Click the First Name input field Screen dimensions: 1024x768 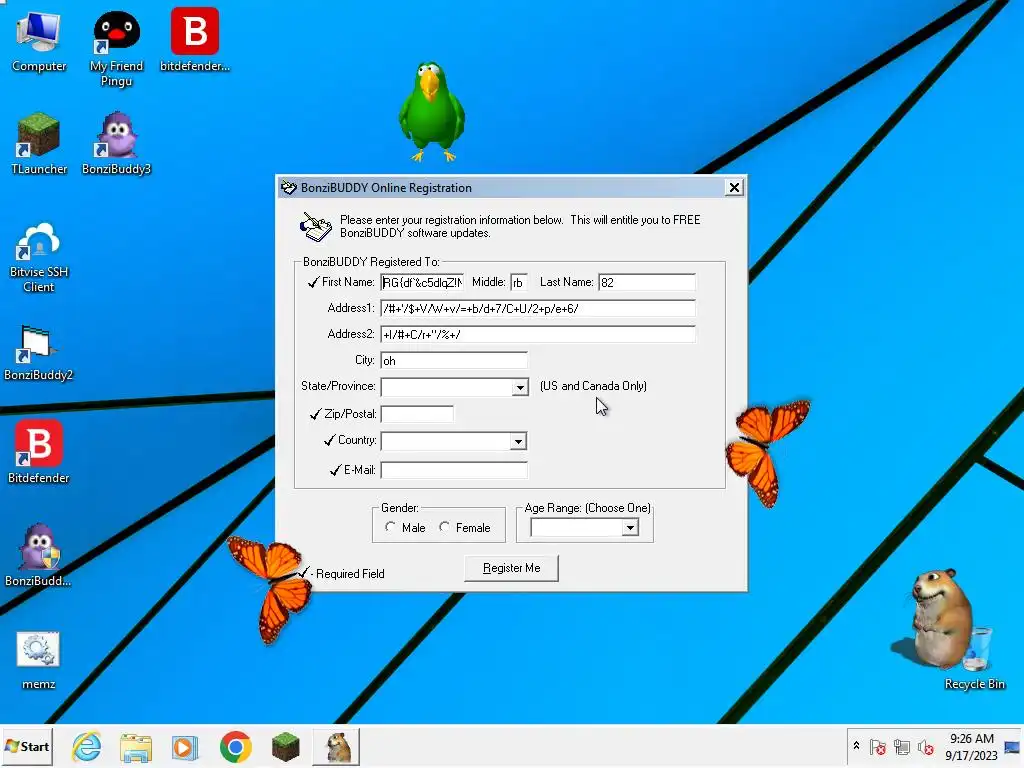click(x=423, y=282)
